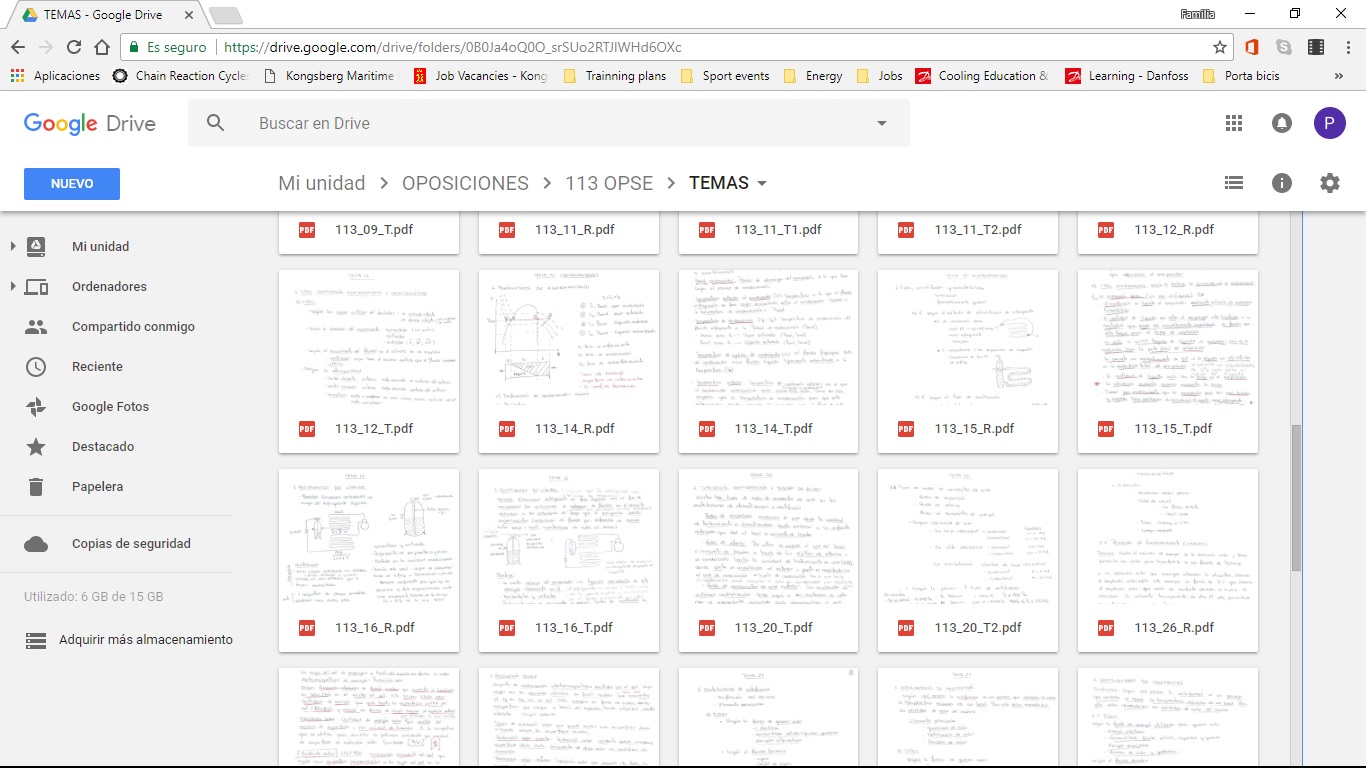The width and height of the screenshot is (1366, 768).
Task: Click the browser address bar URL
Action: [453, 47]
